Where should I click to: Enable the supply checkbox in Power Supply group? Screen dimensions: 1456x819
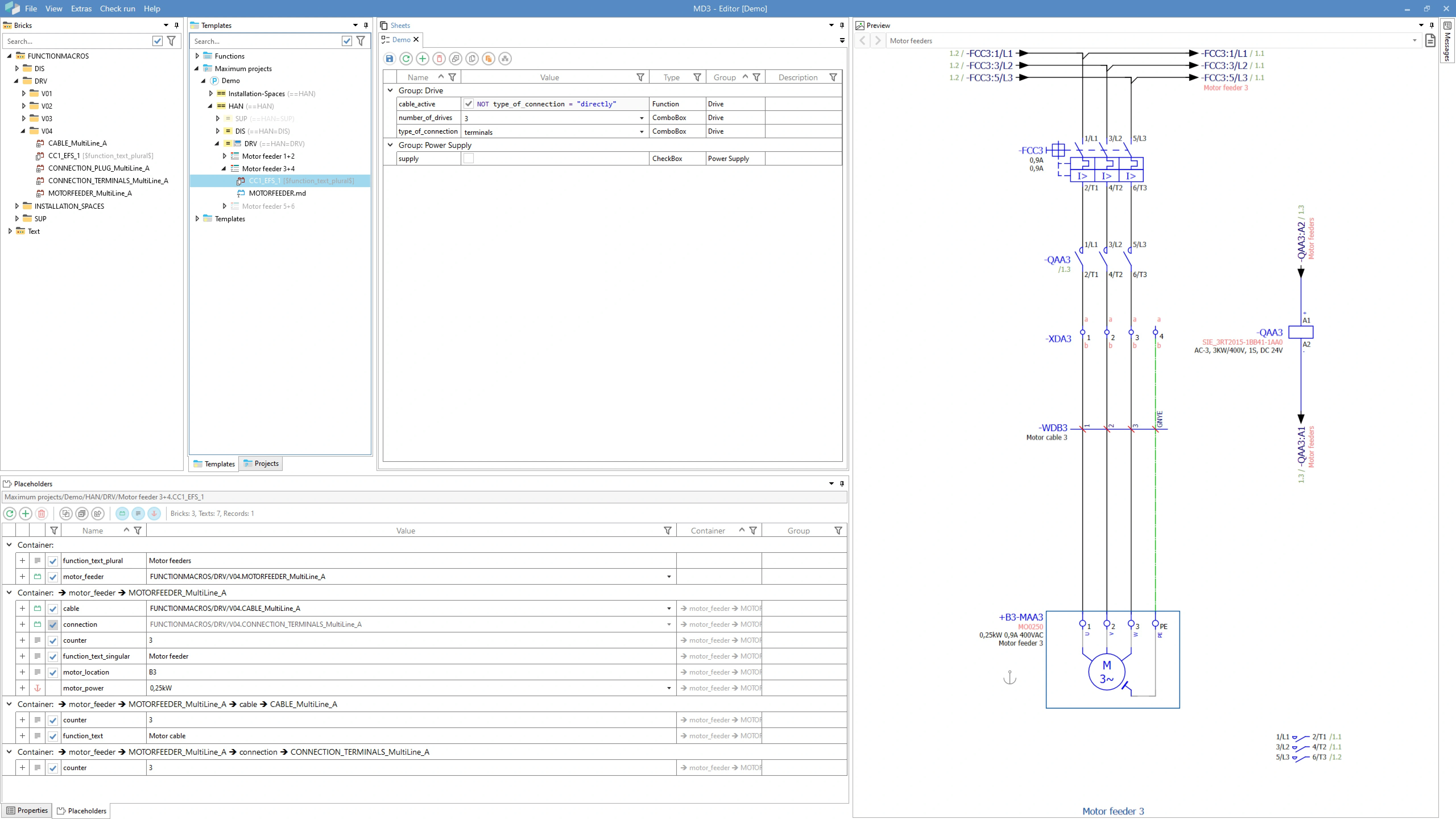click(469, 159)
